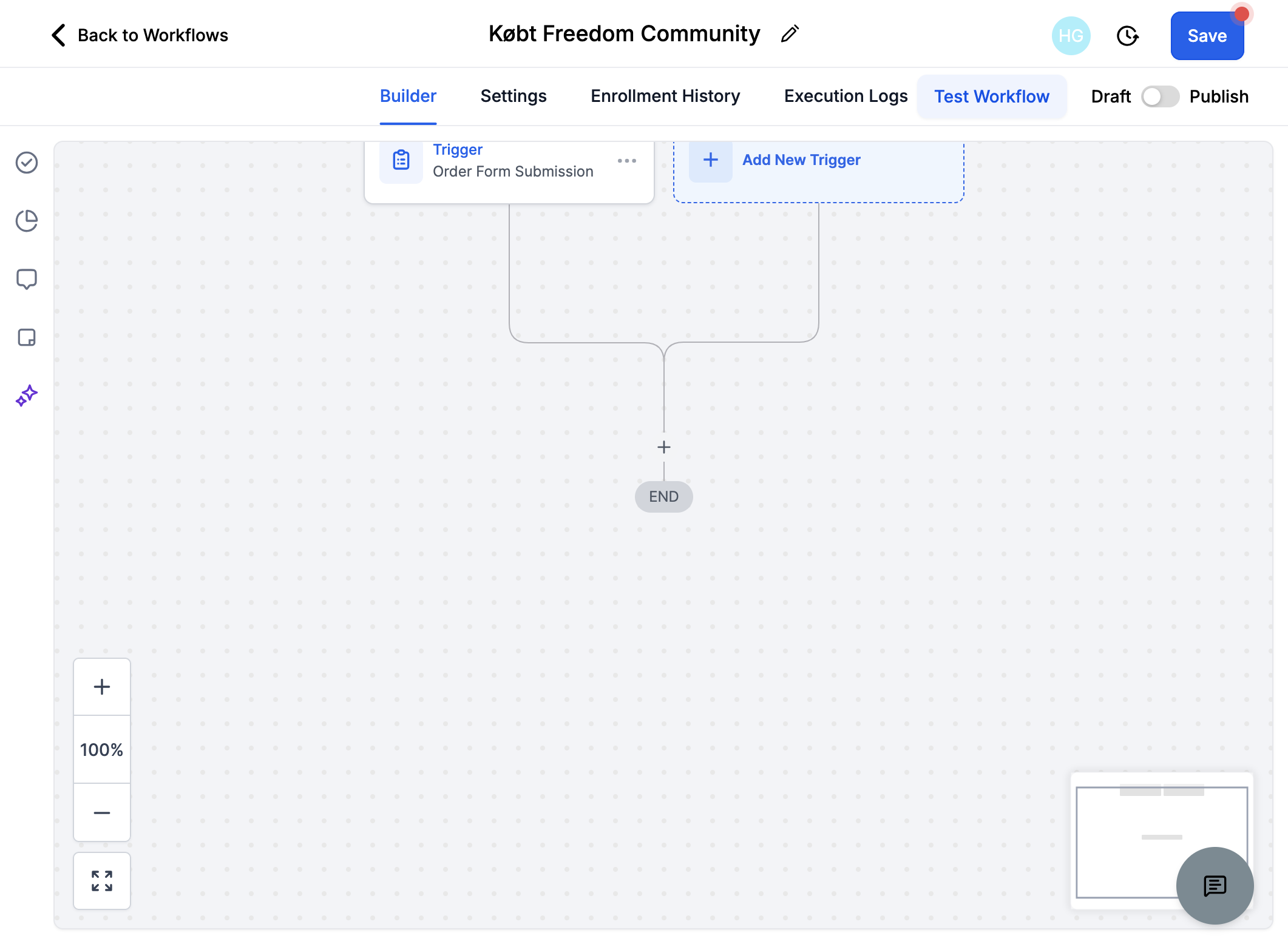
Task: Edit workflow name with pencil icon
Action: pyautogui.click(x=790, y=34)
